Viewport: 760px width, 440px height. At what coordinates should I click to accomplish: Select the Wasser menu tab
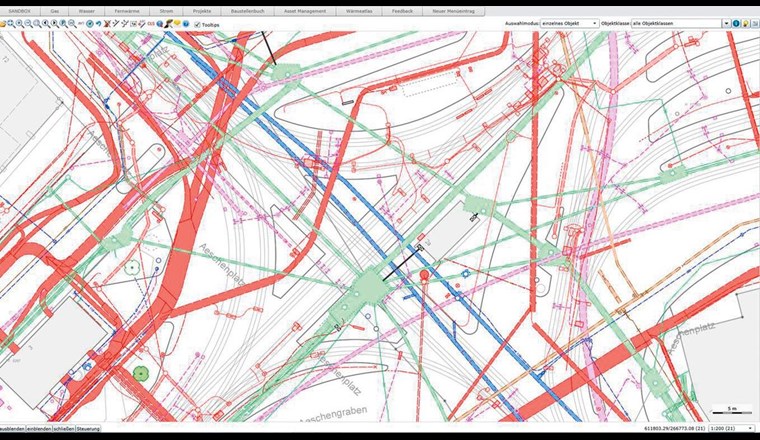(x=87, y=10)
